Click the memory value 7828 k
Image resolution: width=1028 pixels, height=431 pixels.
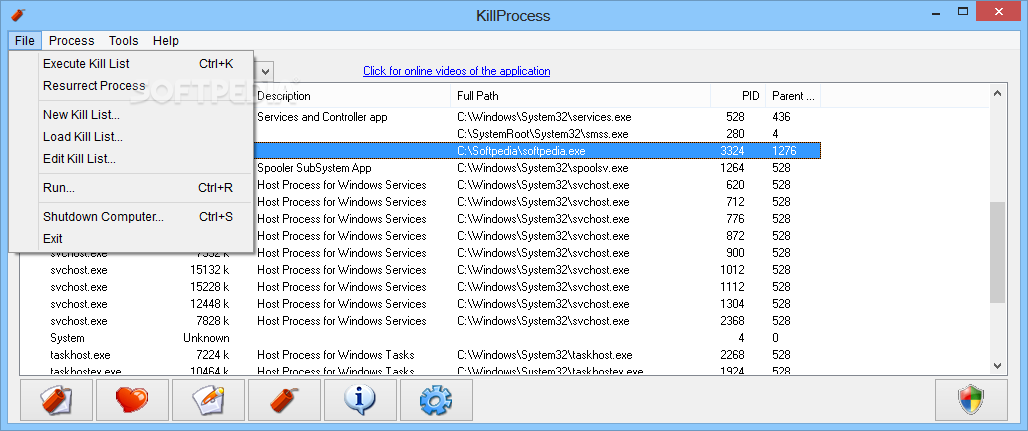(212, 321)
